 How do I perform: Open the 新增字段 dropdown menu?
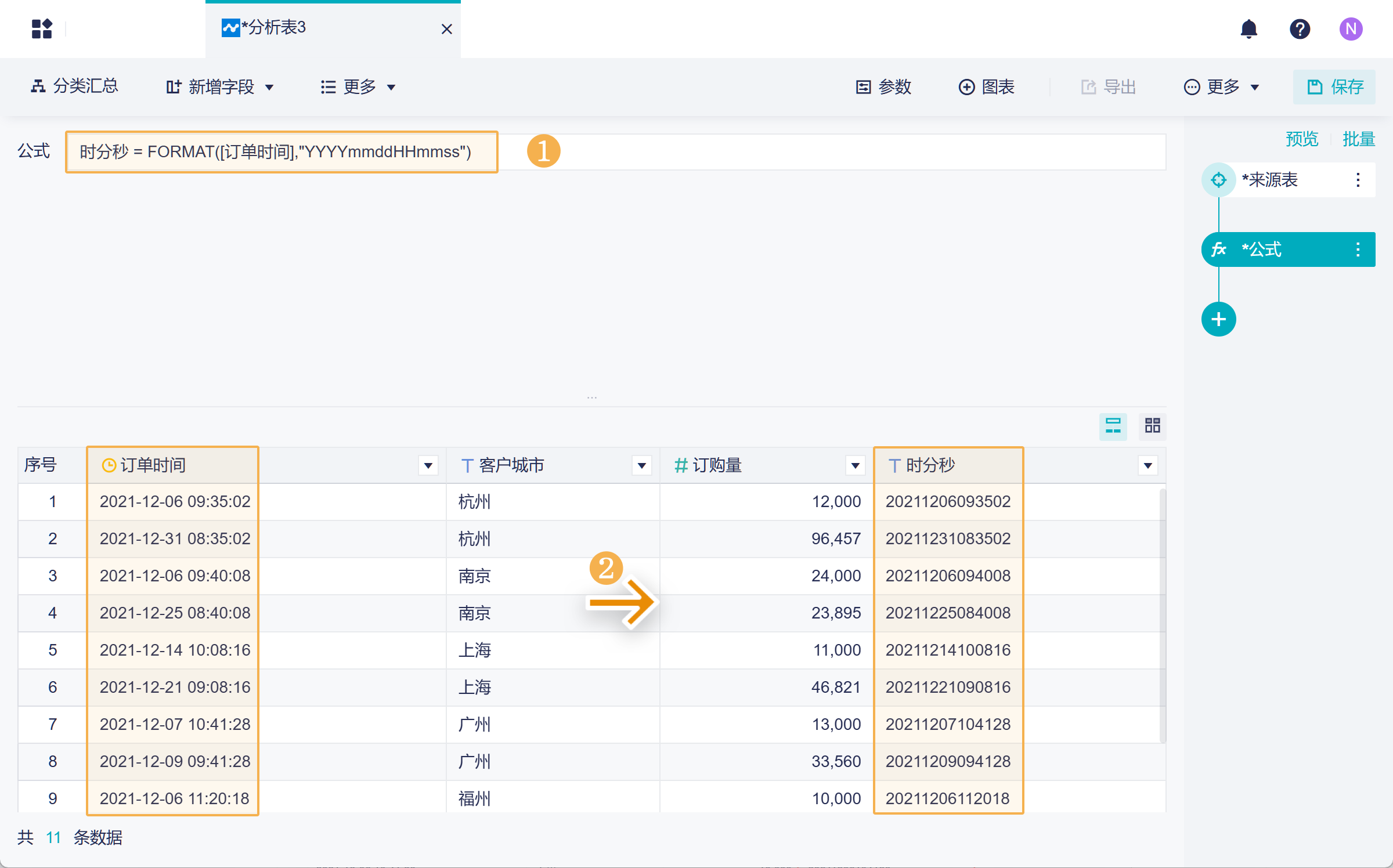[x=219, y=87]
